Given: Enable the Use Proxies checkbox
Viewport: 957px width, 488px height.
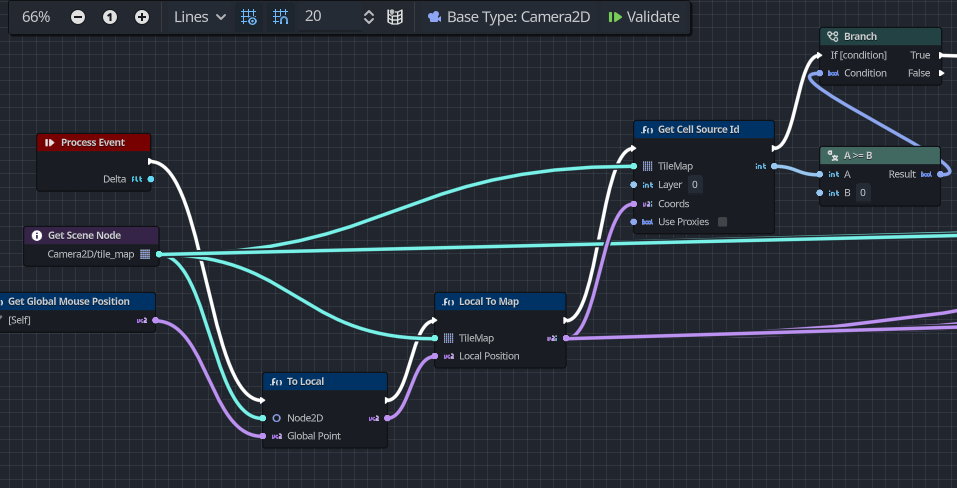Looking at the screenshot, I should click(723, 222).
